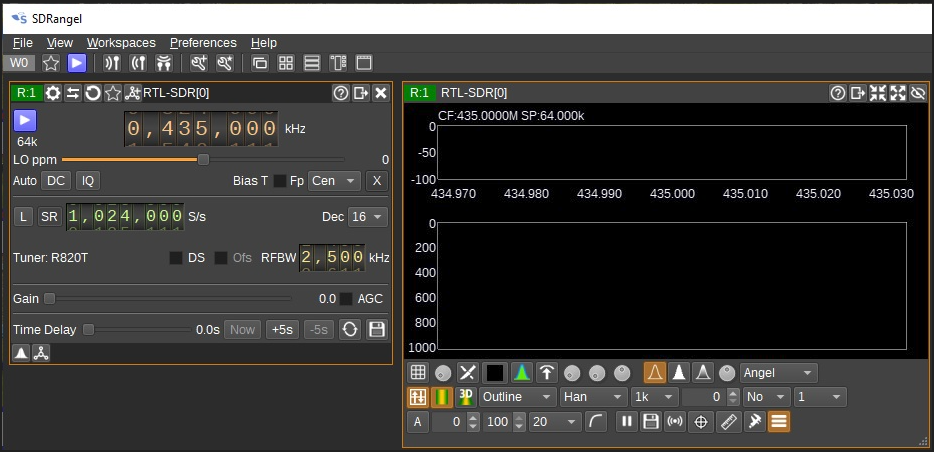The width and height of the screenshot is (934, 452).
Task: Open the Outline 3D style dropdown
Action: tap(517, 397)
